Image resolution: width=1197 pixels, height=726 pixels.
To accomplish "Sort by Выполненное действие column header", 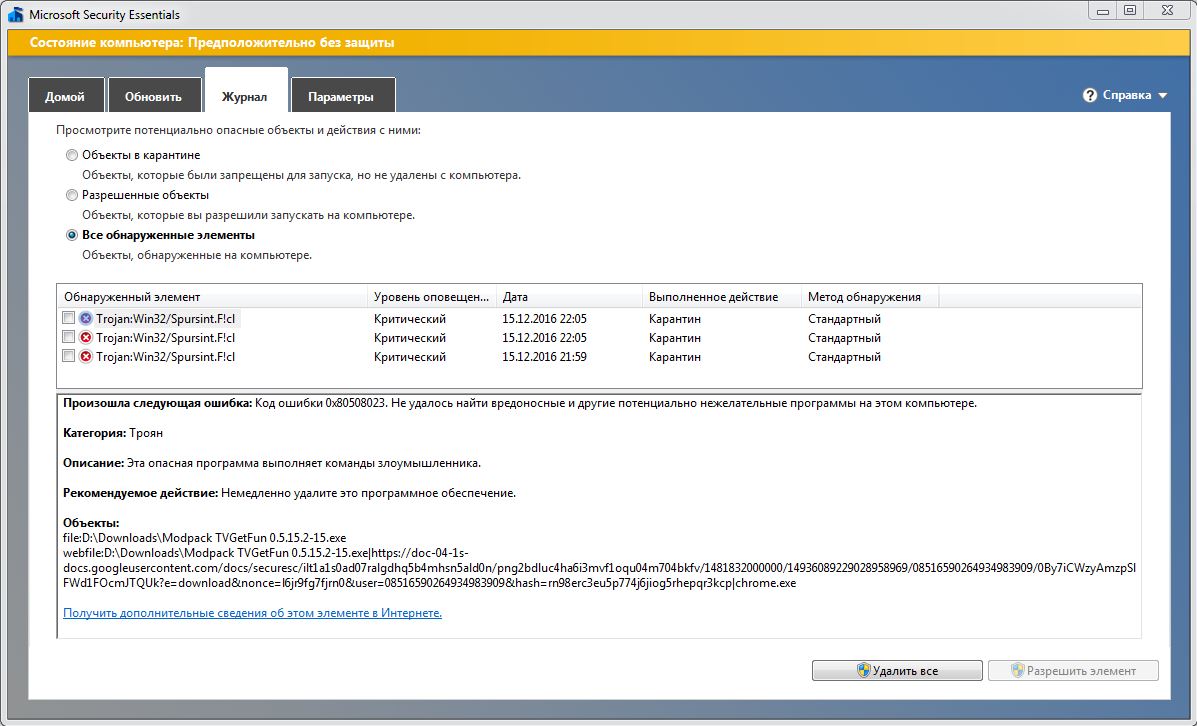I will tap(721, 297).
